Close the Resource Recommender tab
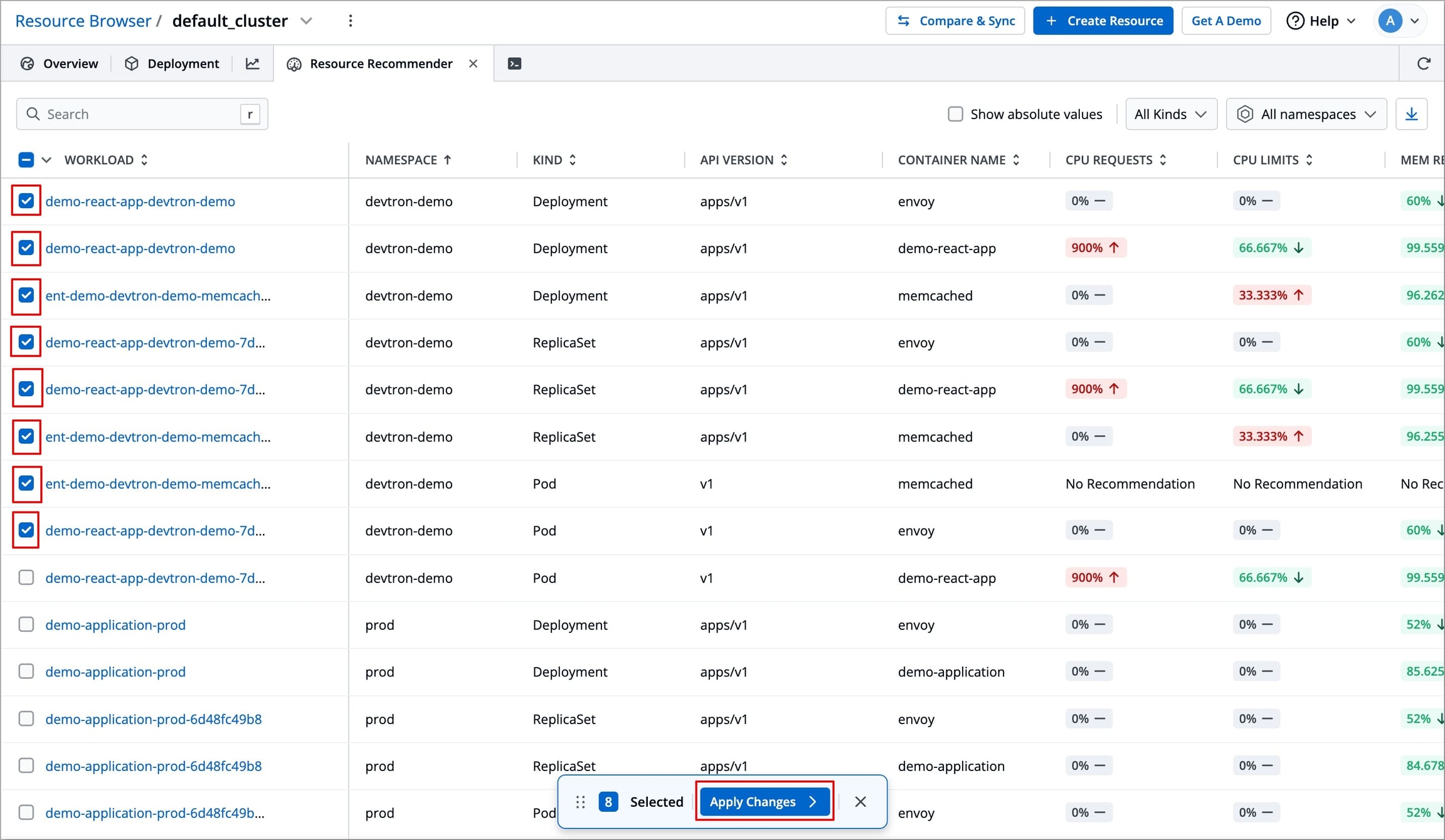The width and height of the screenshot is (1445, 840). (x=474, y=63)
